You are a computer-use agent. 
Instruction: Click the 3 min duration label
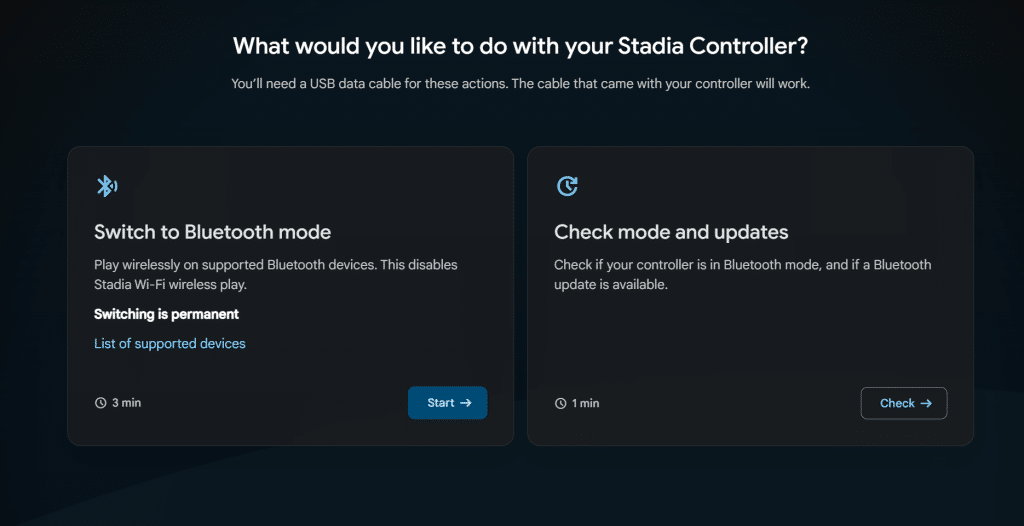tap(126, 403)
